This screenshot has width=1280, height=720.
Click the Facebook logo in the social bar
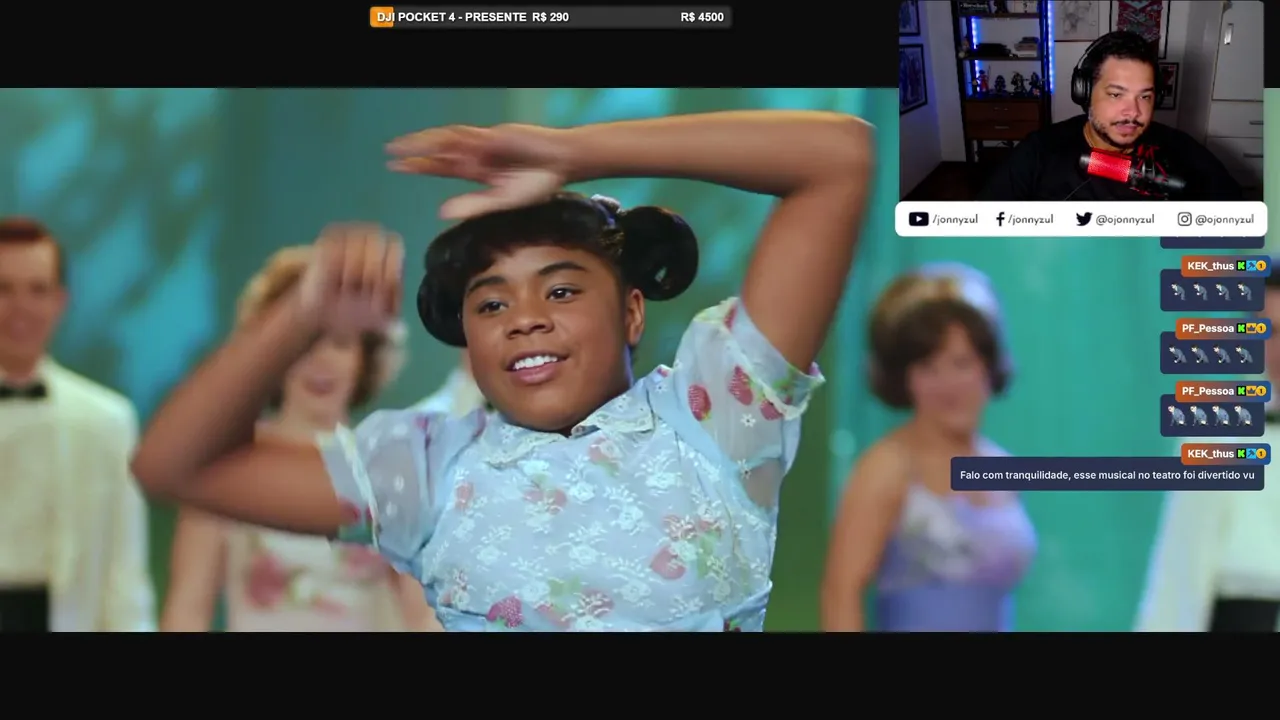(x=1000, y=219)
